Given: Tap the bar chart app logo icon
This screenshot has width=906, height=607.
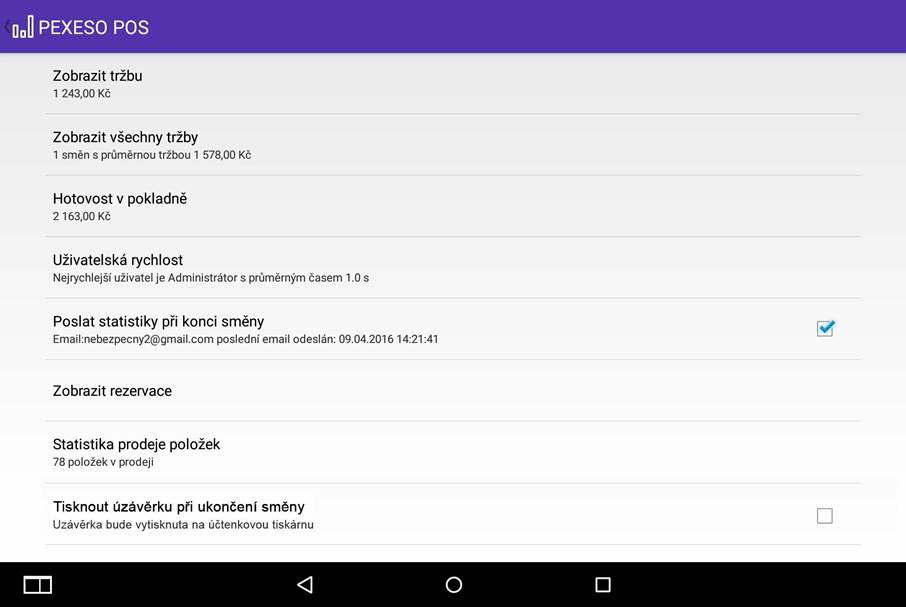Looking at the screenshot, I should click(x=23, y=27).
